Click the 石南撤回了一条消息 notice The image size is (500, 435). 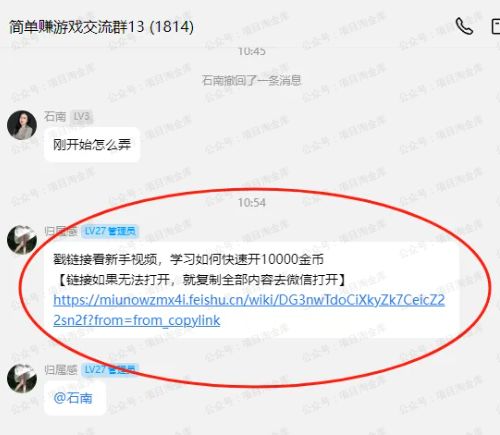point(251,80)
